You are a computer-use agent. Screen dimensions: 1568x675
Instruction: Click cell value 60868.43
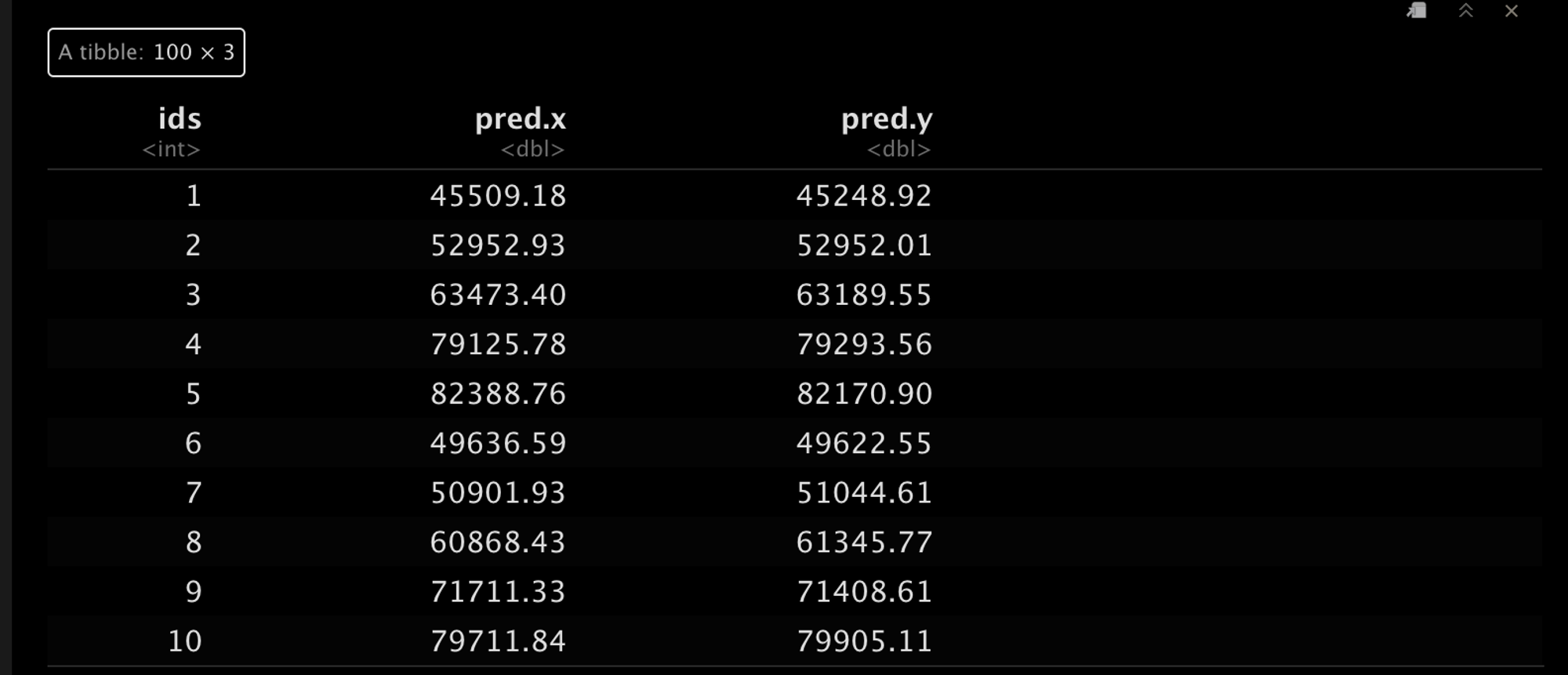coord(498,542)
